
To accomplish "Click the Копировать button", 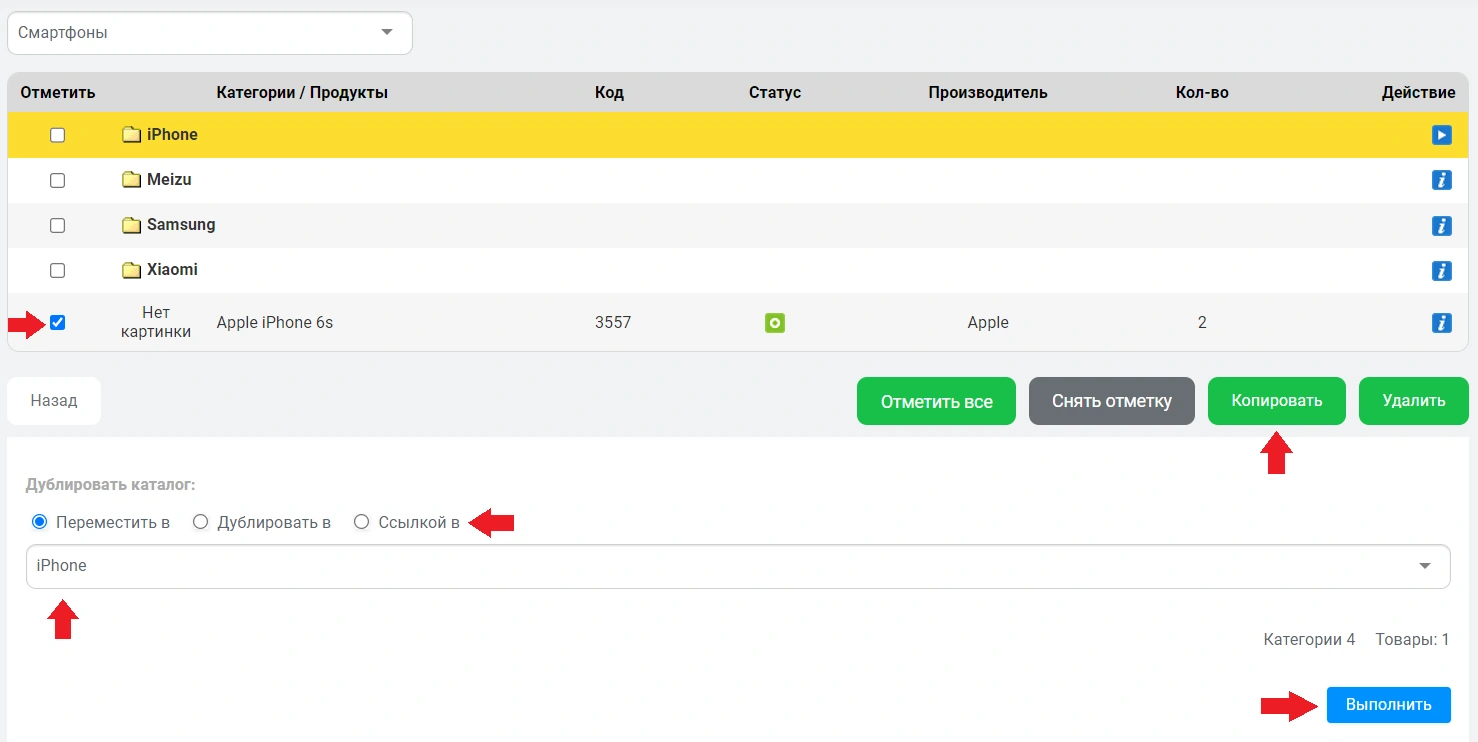I will (x=1276, y=401).
